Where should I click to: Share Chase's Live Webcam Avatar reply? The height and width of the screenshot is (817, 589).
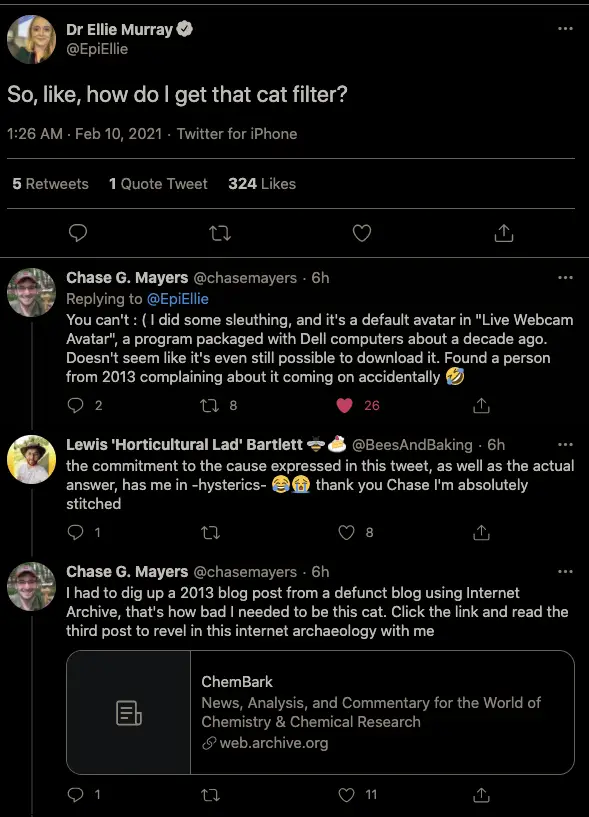tap(481, 405)
